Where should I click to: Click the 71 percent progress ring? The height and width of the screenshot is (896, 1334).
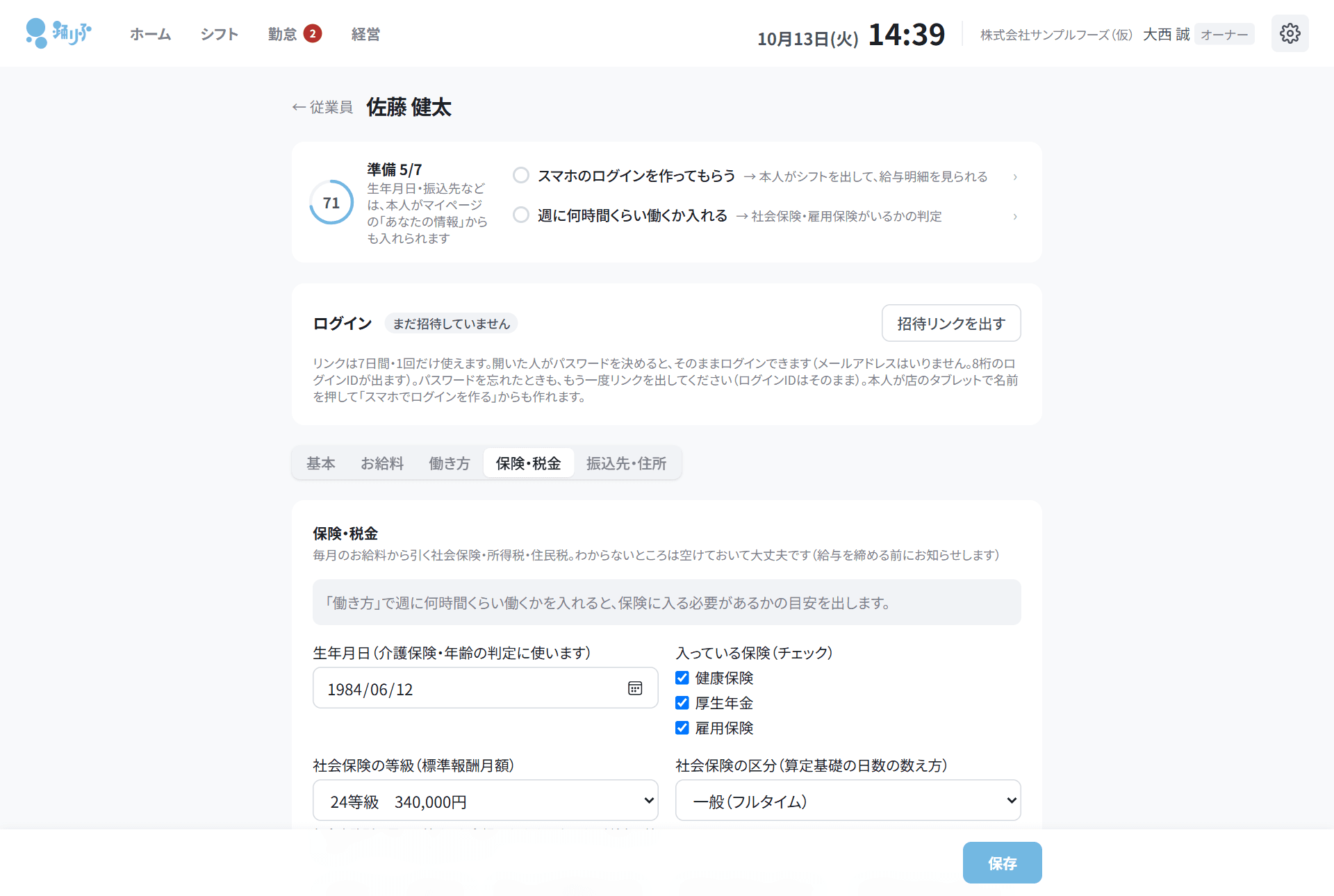[x=331, y=203]
